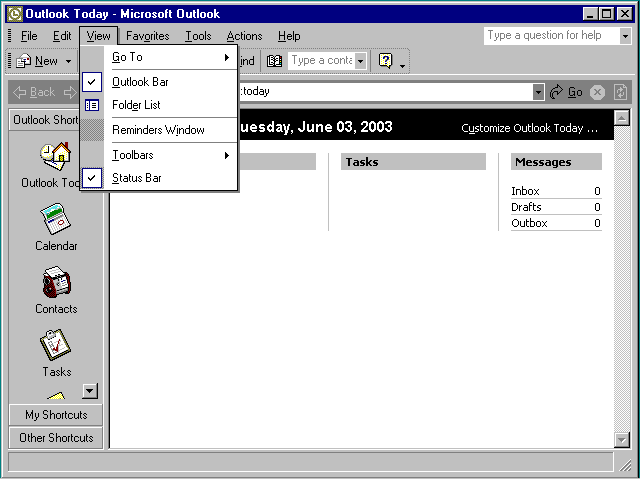
Task: Click the Folder List icon in menu
Action: [x=92, y=105]
